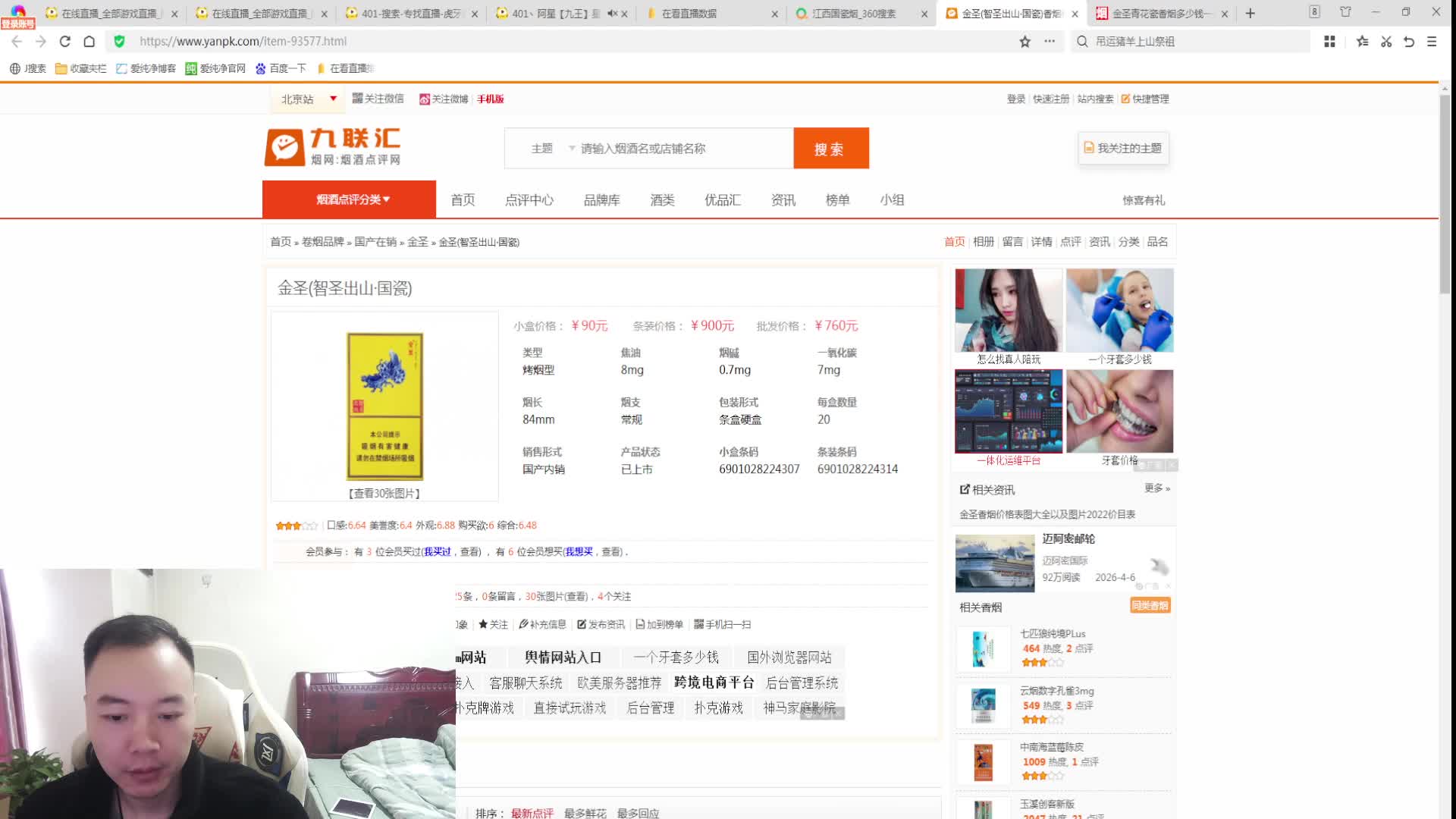Sort reviews by 最多鲜花

[585, 813]
